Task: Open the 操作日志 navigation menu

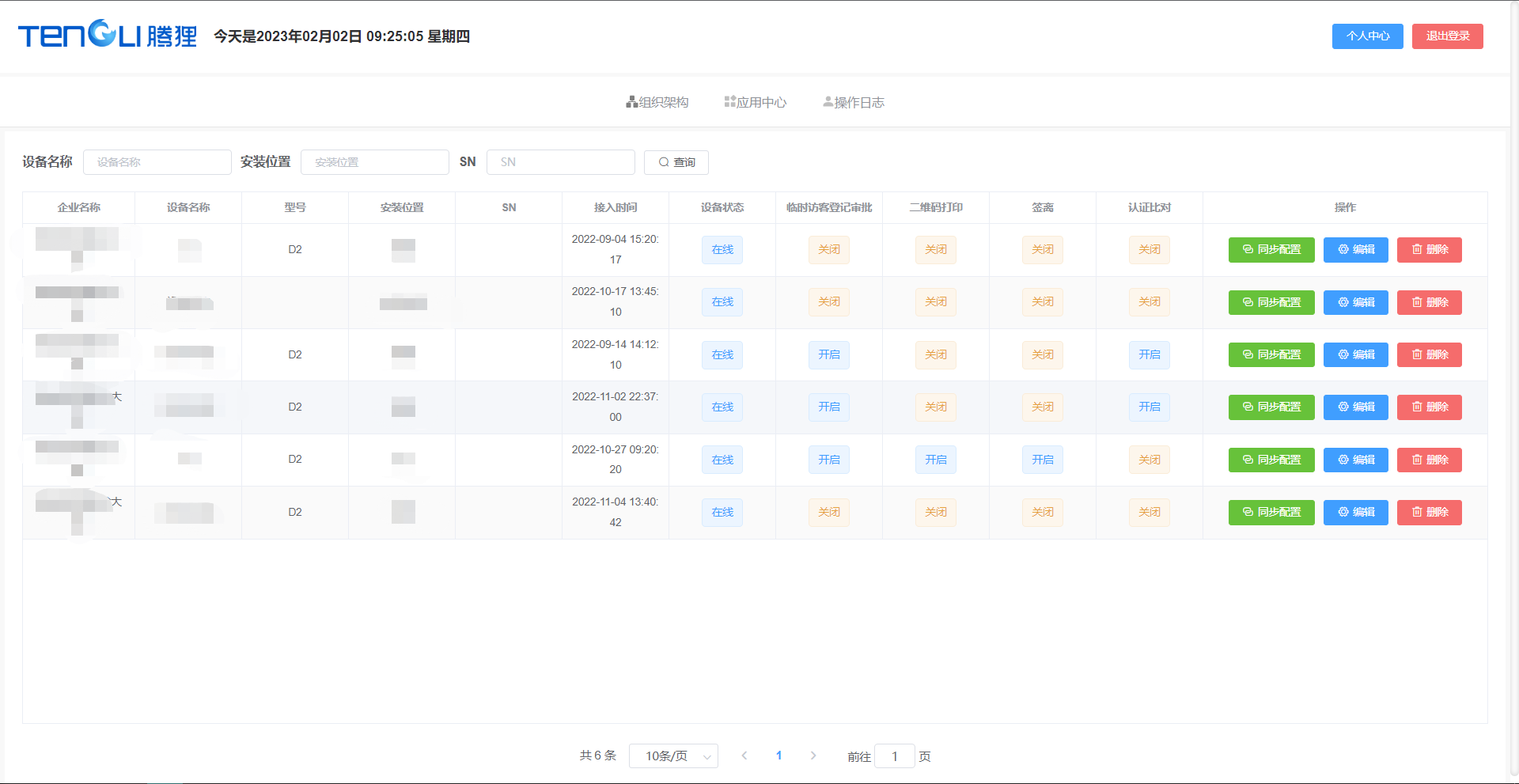Action: pyautogui.click(x=854, y=102)
